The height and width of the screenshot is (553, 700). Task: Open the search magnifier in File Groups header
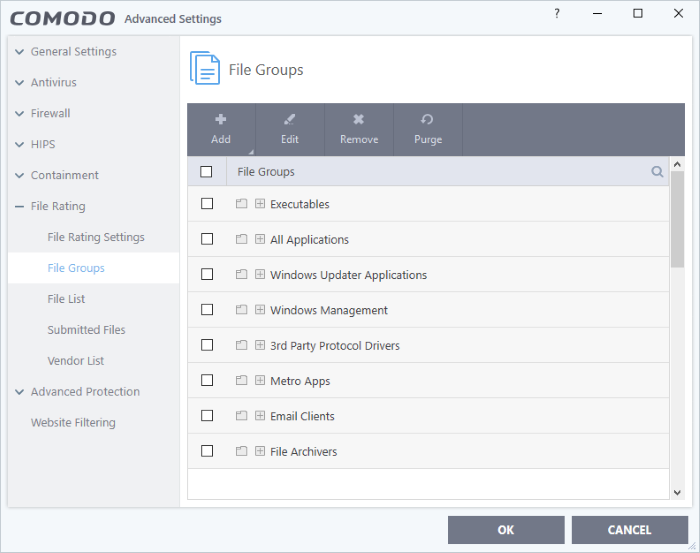tap(657, 171)
